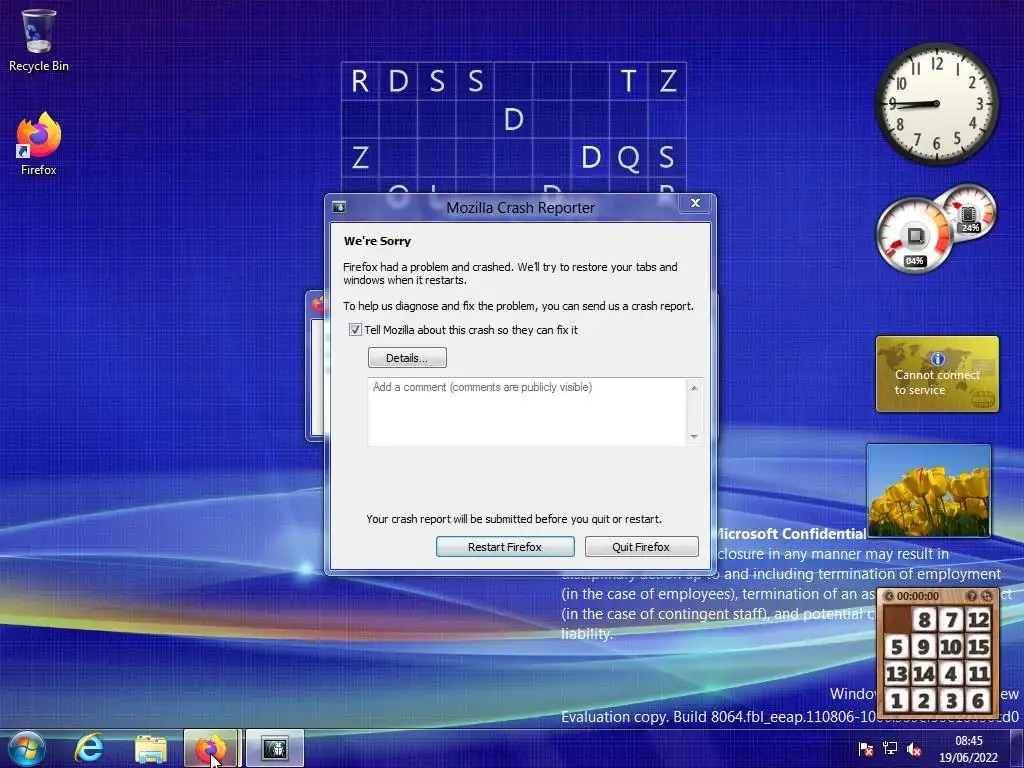
Task: Click puzzle tile 14
Action: 923,673
